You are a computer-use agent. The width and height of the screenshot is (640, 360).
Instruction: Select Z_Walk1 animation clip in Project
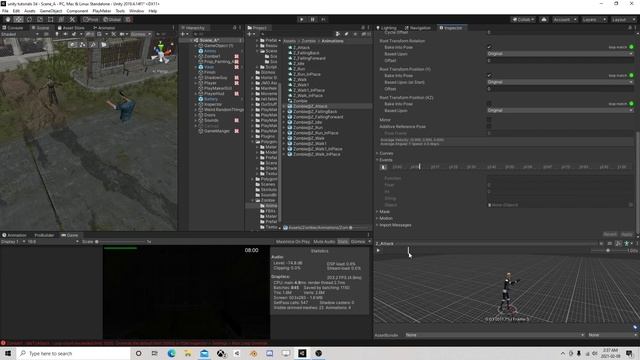(301, 85)
